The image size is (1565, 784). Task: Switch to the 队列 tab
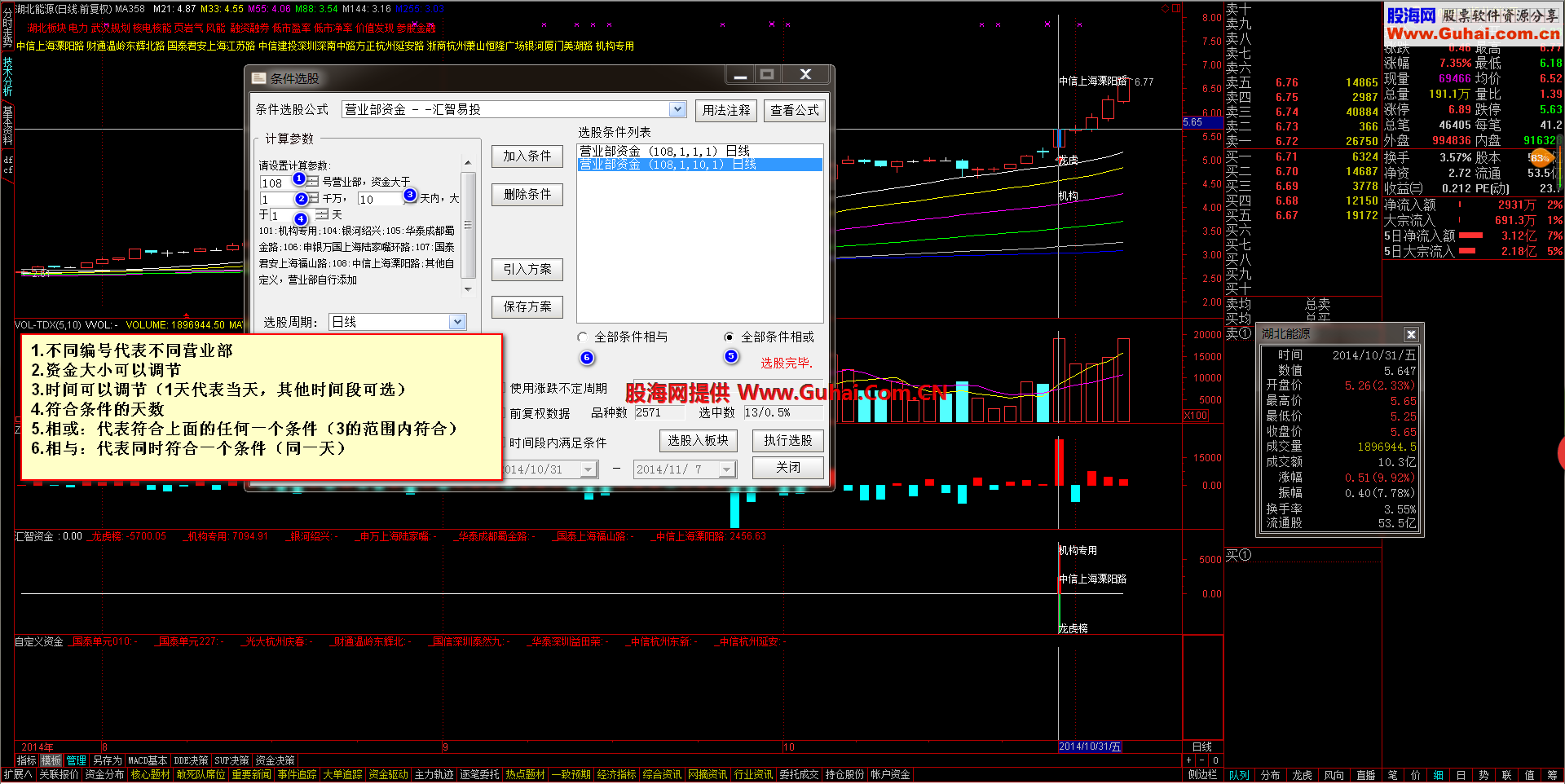[x=1239, y=775]
